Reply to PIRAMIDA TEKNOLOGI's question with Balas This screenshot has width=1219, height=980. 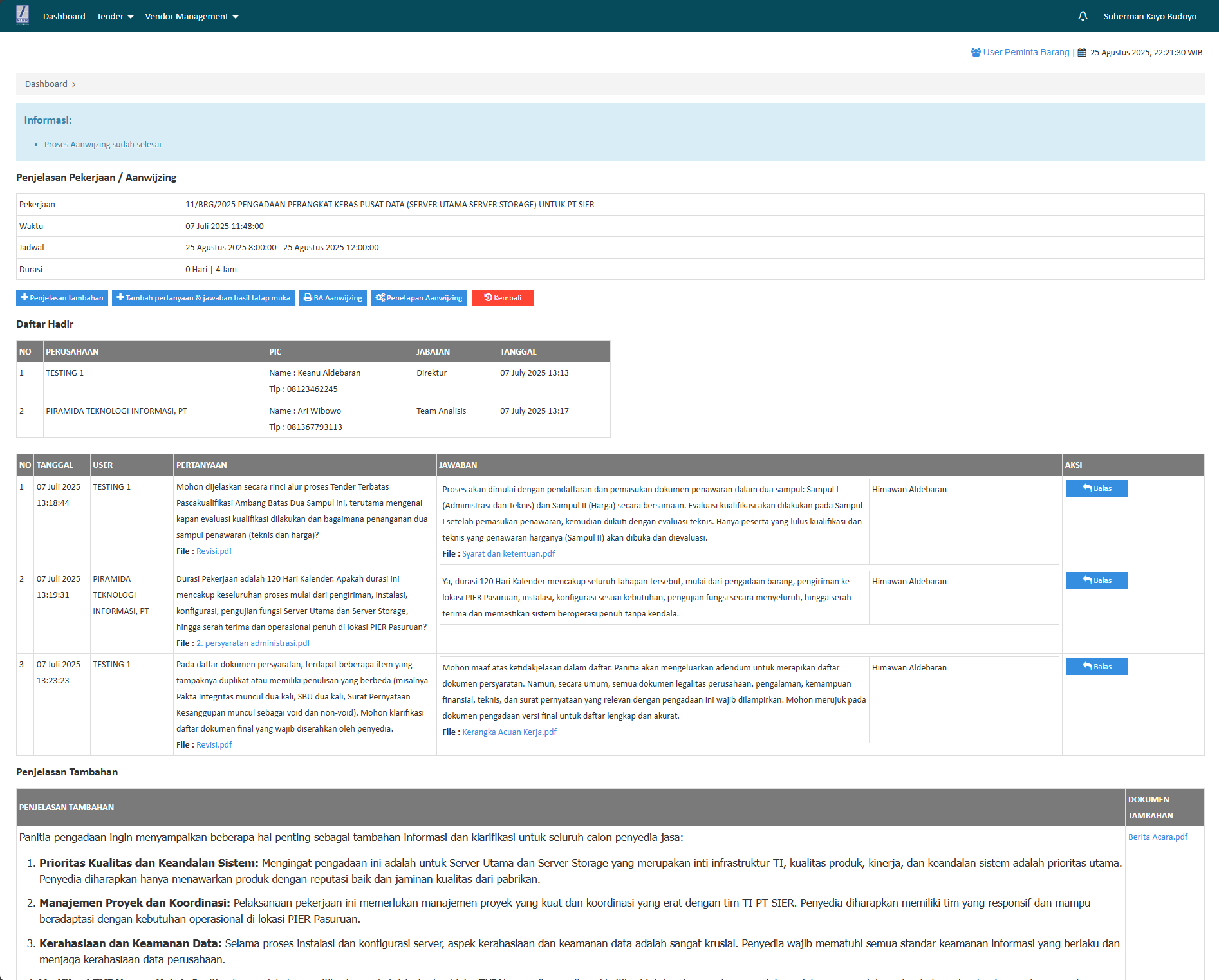1096,580
